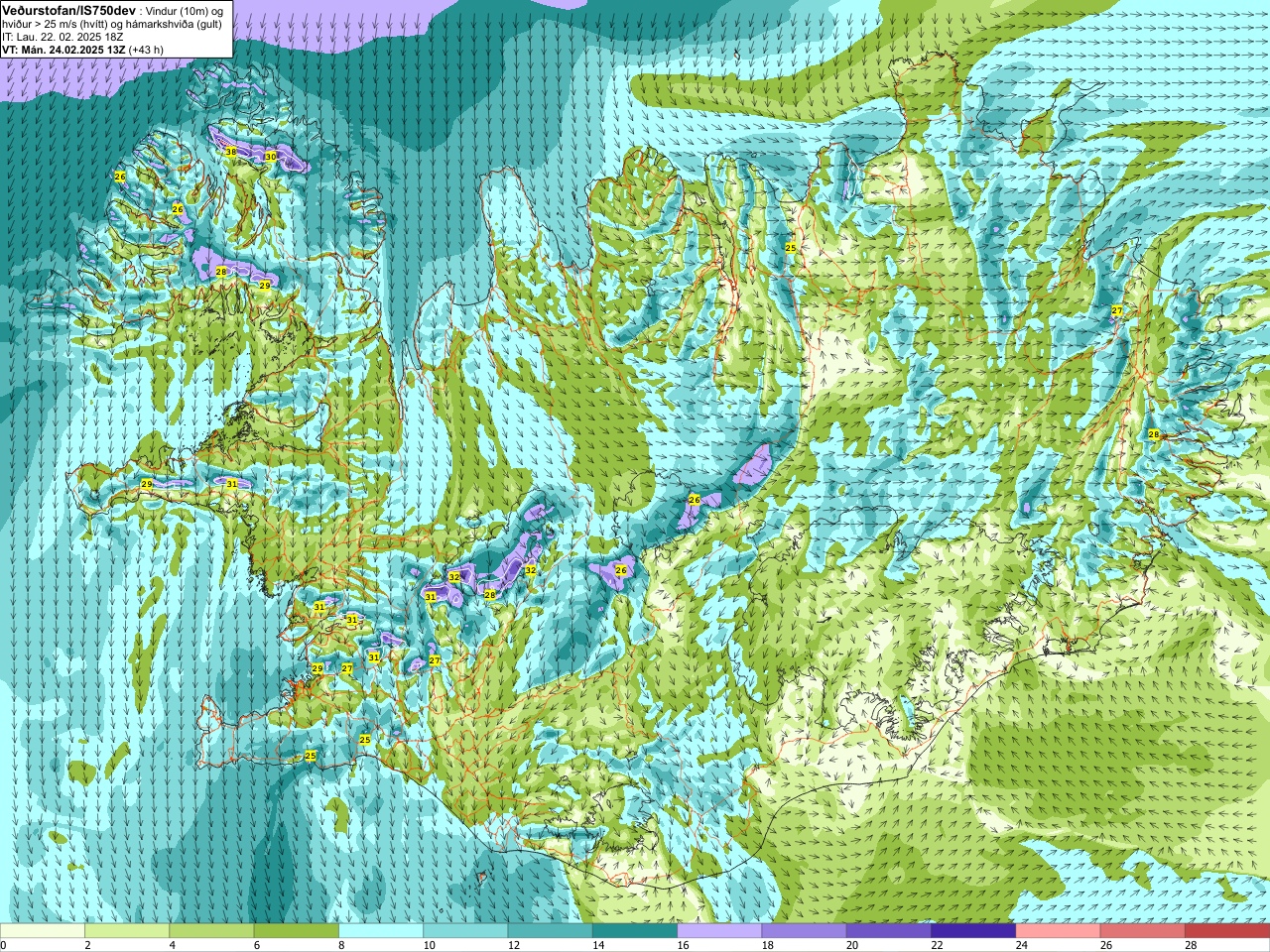Click the yellow 30 gust label
Image resolution: width=1270 pixels, height=952 pixels.
coord(271,157)
